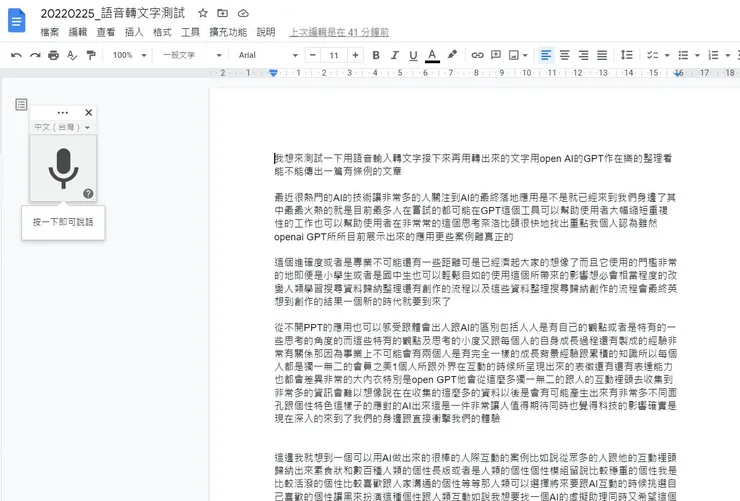
Task: Run spelling and grammar check
Action: pos(72,55)
